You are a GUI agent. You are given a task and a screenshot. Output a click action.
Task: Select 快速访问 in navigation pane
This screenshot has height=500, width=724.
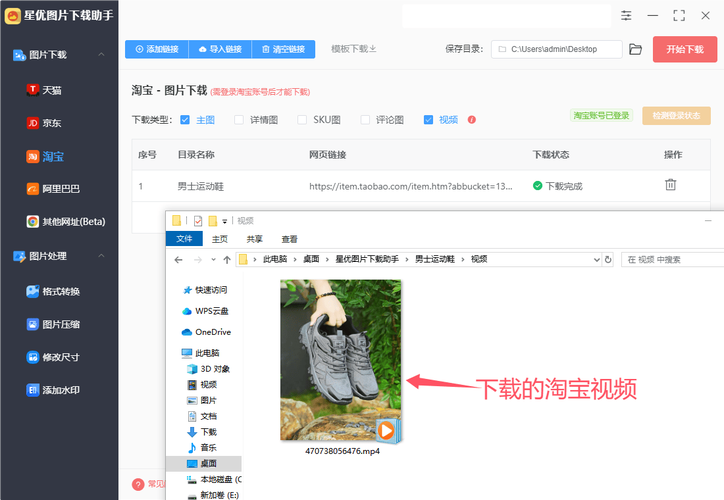click(x=206, y=290)
